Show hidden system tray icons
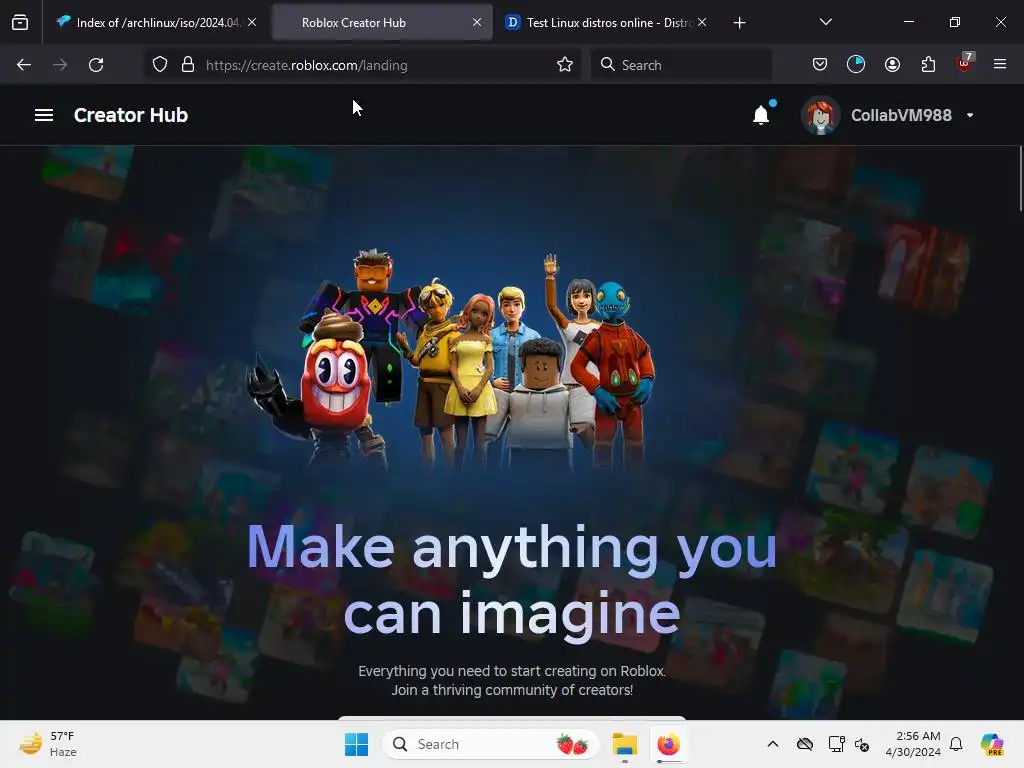Screen dimensions: 1024x768 pyautogui.click(x=773, y=744)
